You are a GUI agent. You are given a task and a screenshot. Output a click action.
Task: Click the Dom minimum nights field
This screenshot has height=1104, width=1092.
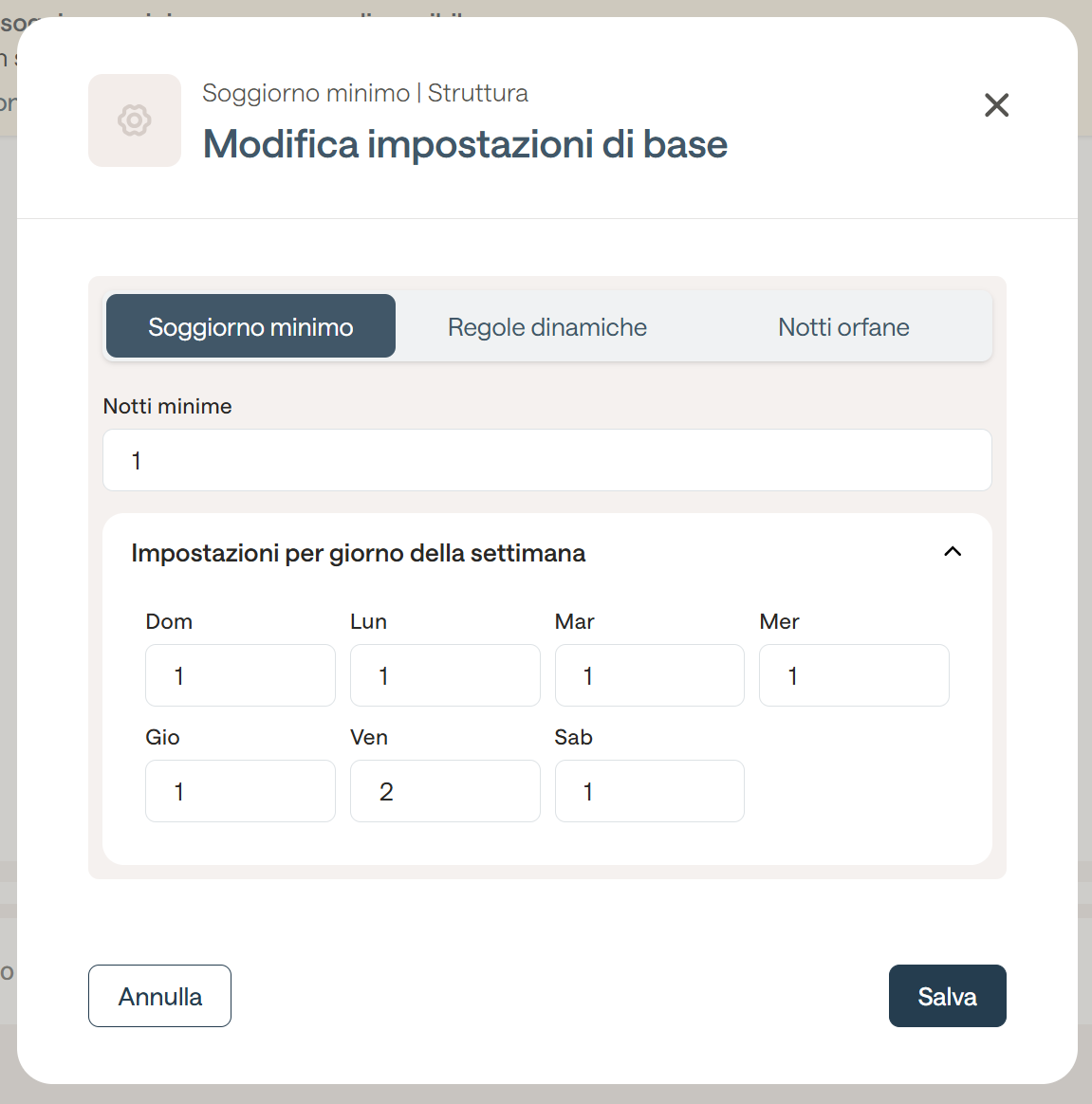tap(240, 676)
